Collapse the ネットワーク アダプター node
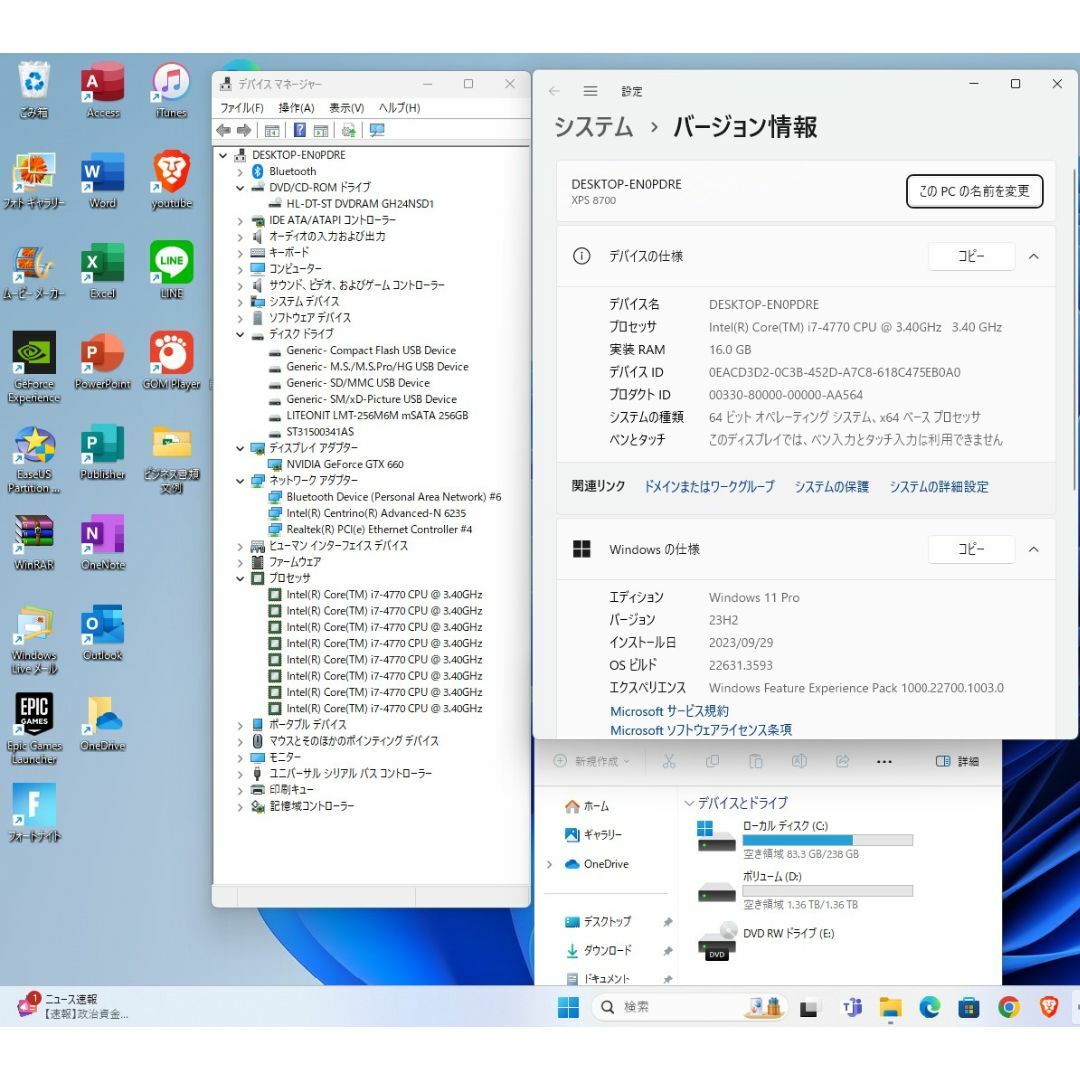1080x1080 pixels. pyautogui.click(x=240, y=480)
